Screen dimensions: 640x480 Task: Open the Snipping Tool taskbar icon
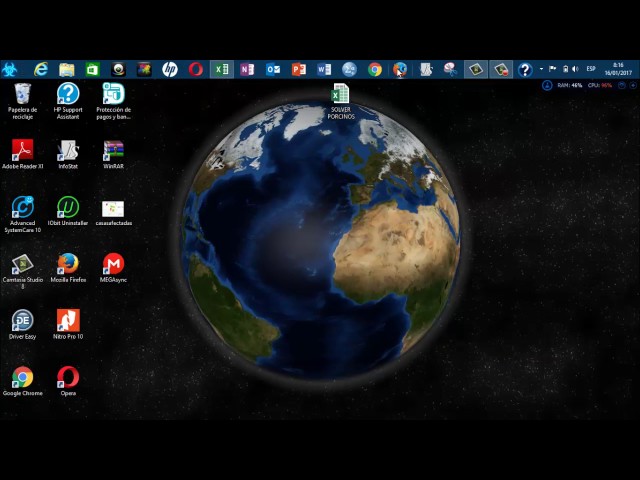pos(451,69)
